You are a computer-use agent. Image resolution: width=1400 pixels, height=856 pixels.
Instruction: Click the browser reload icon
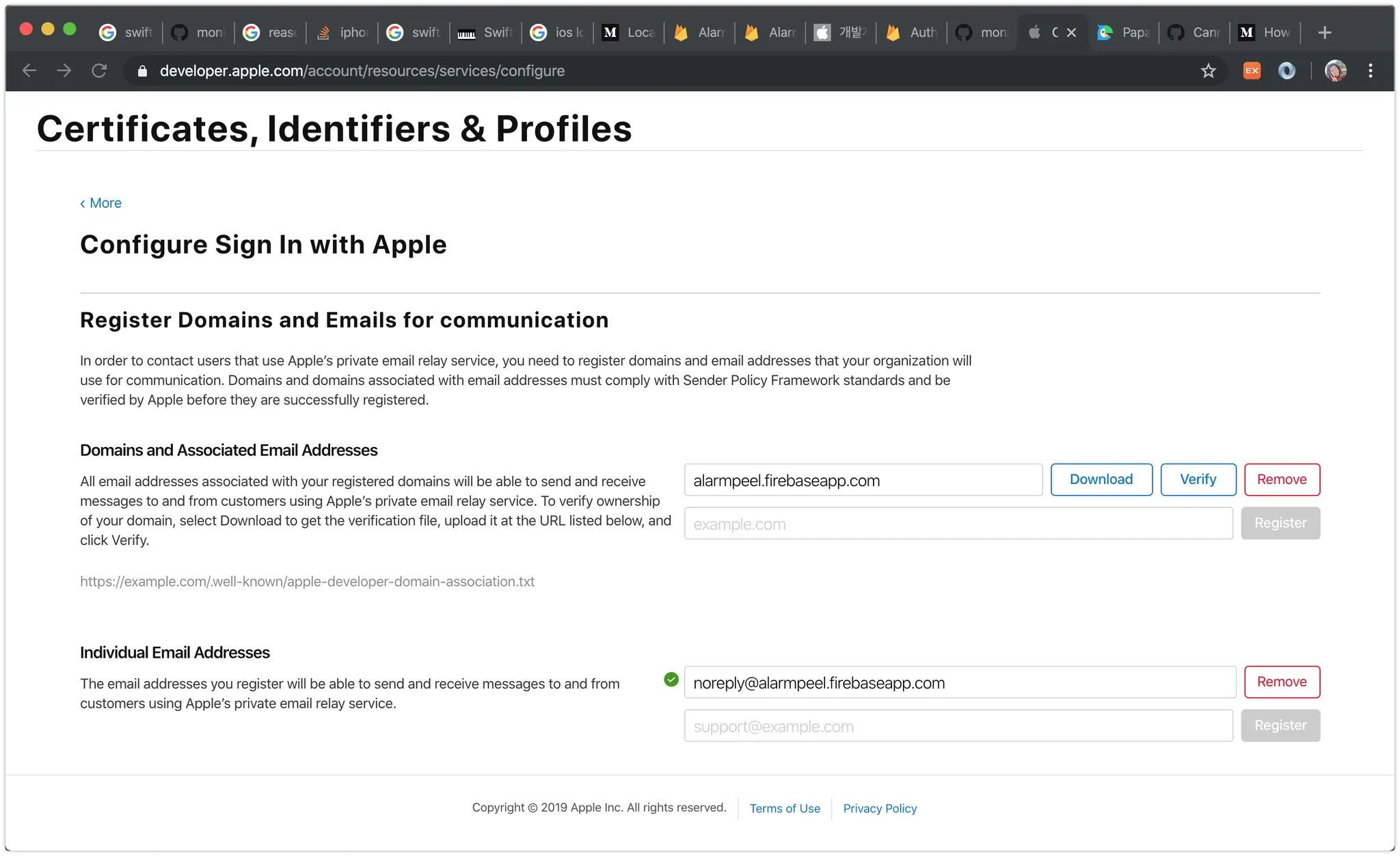click(x=99, y=71)
